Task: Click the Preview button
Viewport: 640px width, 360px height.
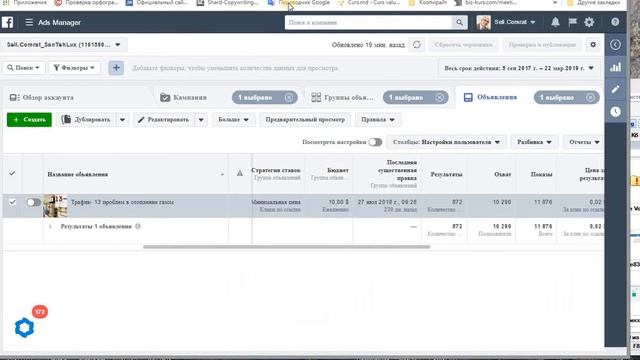Action: 305,120
